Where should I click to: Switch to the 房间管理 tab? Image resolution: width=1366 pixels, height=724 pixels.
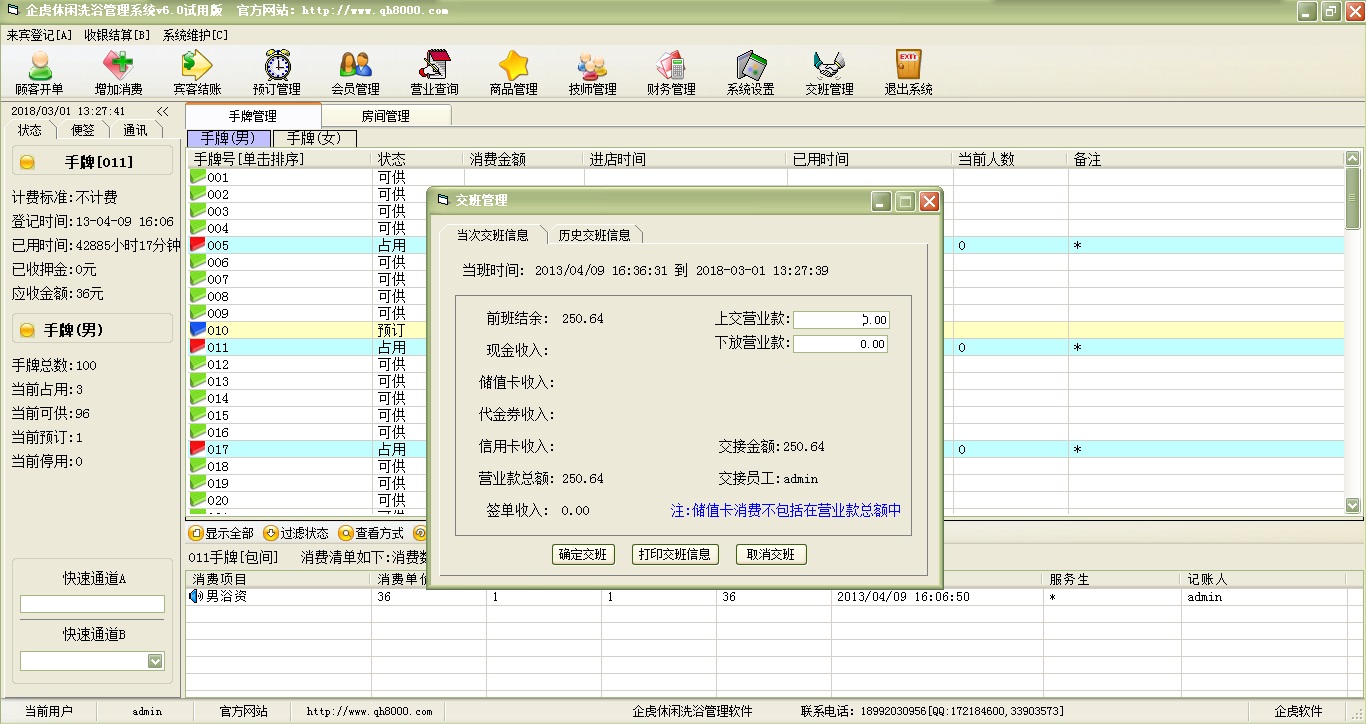pos(386,116)
